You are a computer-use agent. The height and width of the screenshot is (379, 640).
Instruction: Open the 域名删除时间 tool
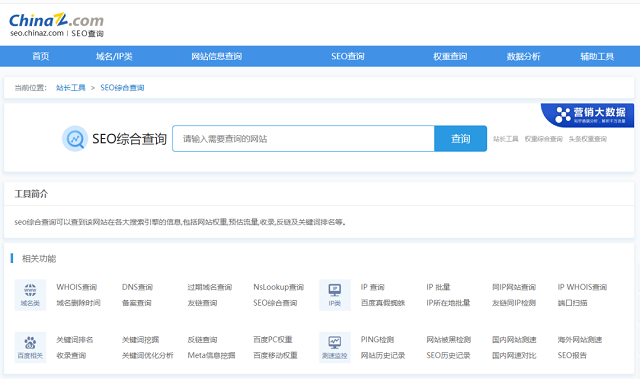[78, 303]
